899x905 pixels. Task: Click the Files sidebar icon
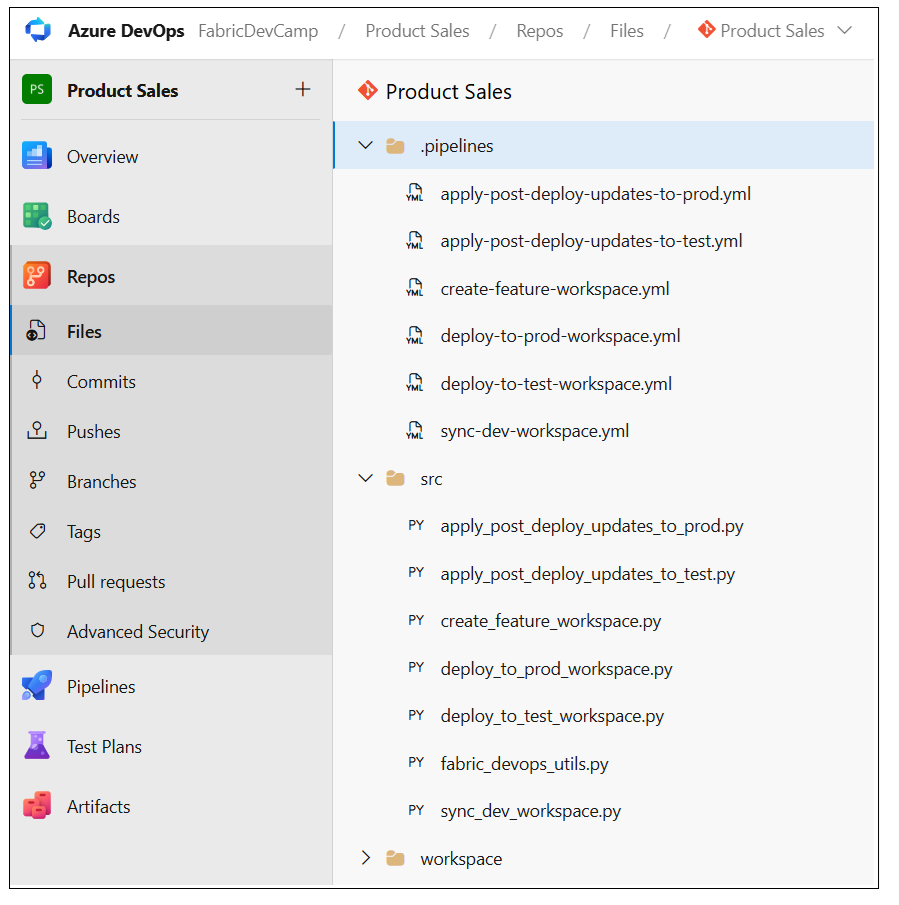tap(36, 331)
